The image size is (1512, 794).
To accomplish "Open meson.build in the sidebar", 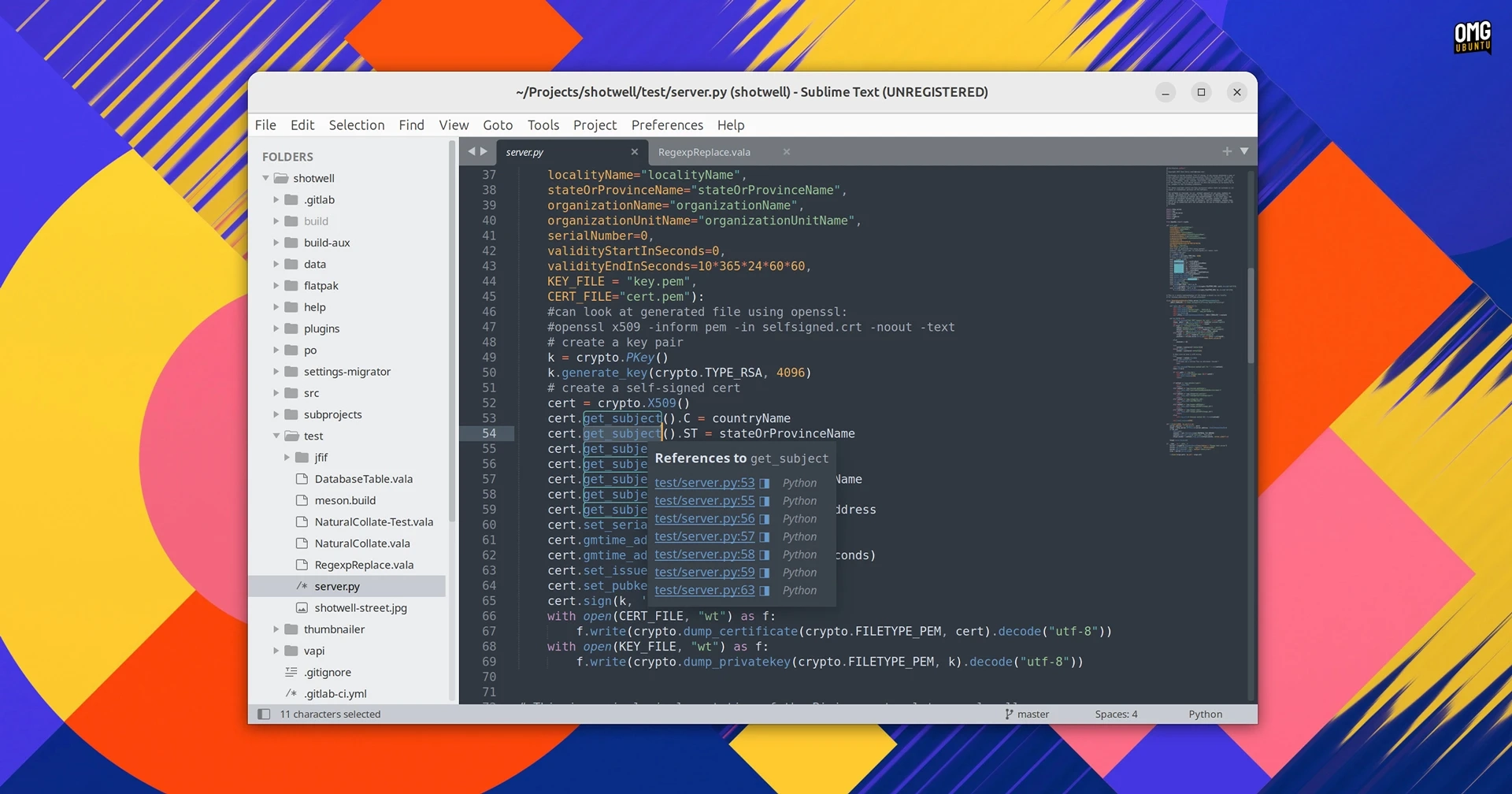I will coord(345,500).
